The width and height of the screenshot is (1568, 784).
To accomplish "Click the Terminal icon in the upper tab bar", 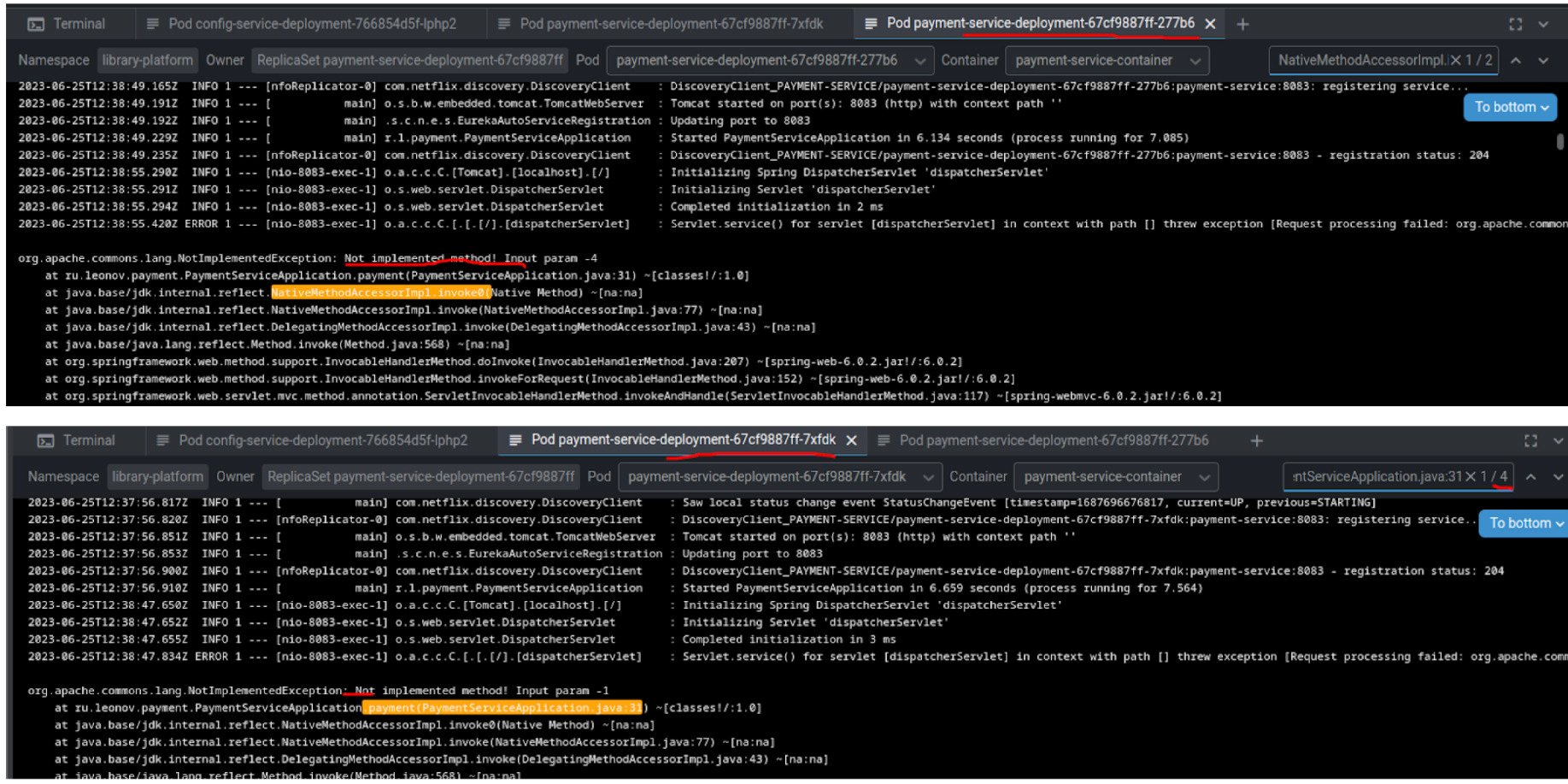I will coord(36,24).
